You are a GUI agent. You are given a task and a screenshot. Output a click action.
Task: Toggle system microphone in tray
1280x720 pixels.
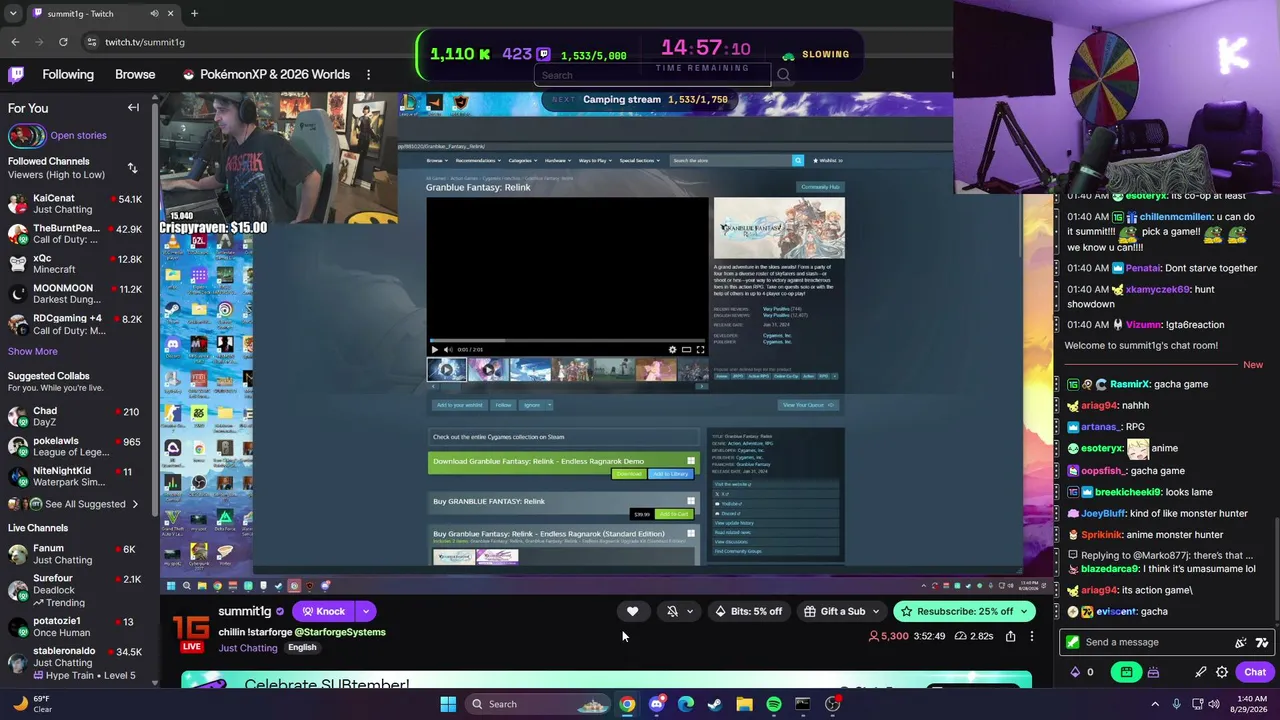(1176, 704)
